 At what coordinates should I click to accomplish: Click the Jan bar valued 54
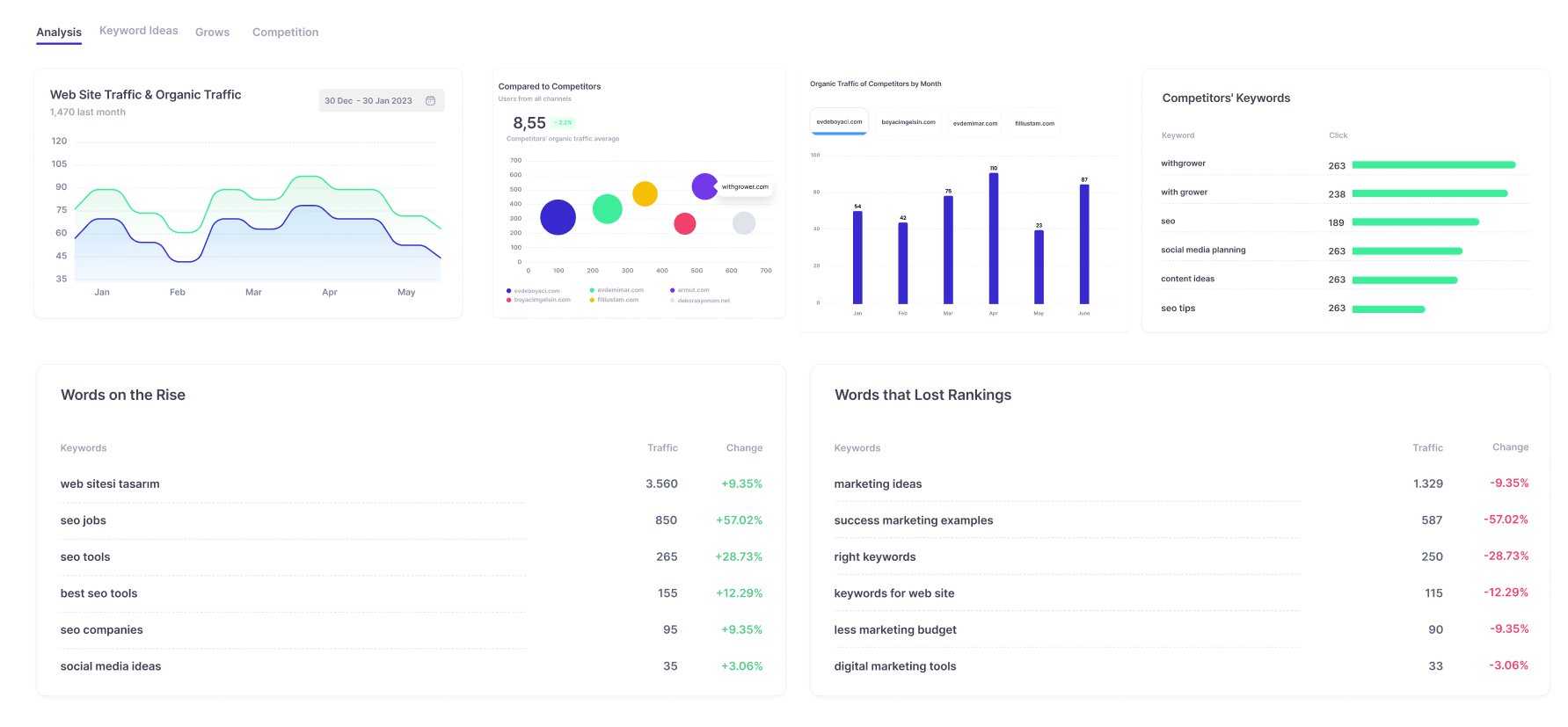point(857,257)
